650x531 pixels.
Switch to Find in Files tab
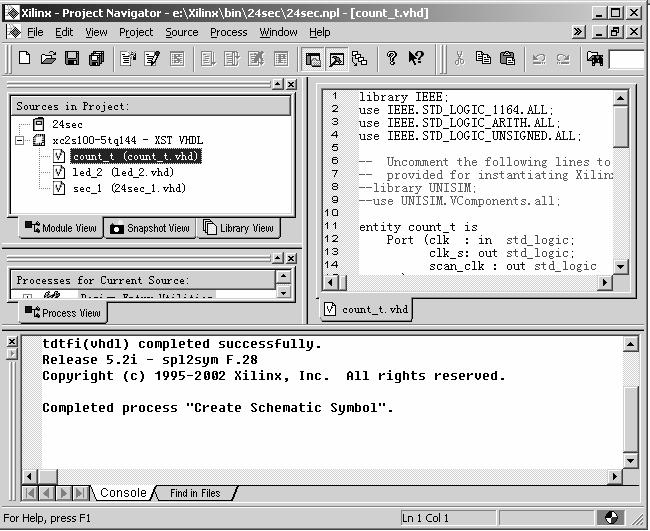195,493
